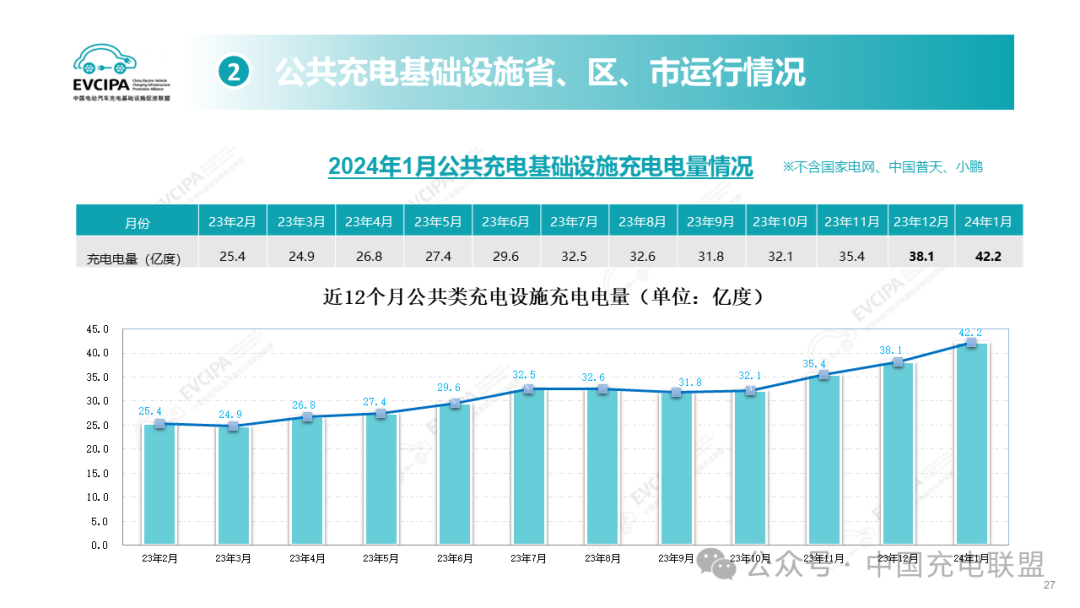Select the 32.5 data point marker for 23年7月
Image resolution: width=1080 pixels, height=608 pixels.
click(529, 389)
